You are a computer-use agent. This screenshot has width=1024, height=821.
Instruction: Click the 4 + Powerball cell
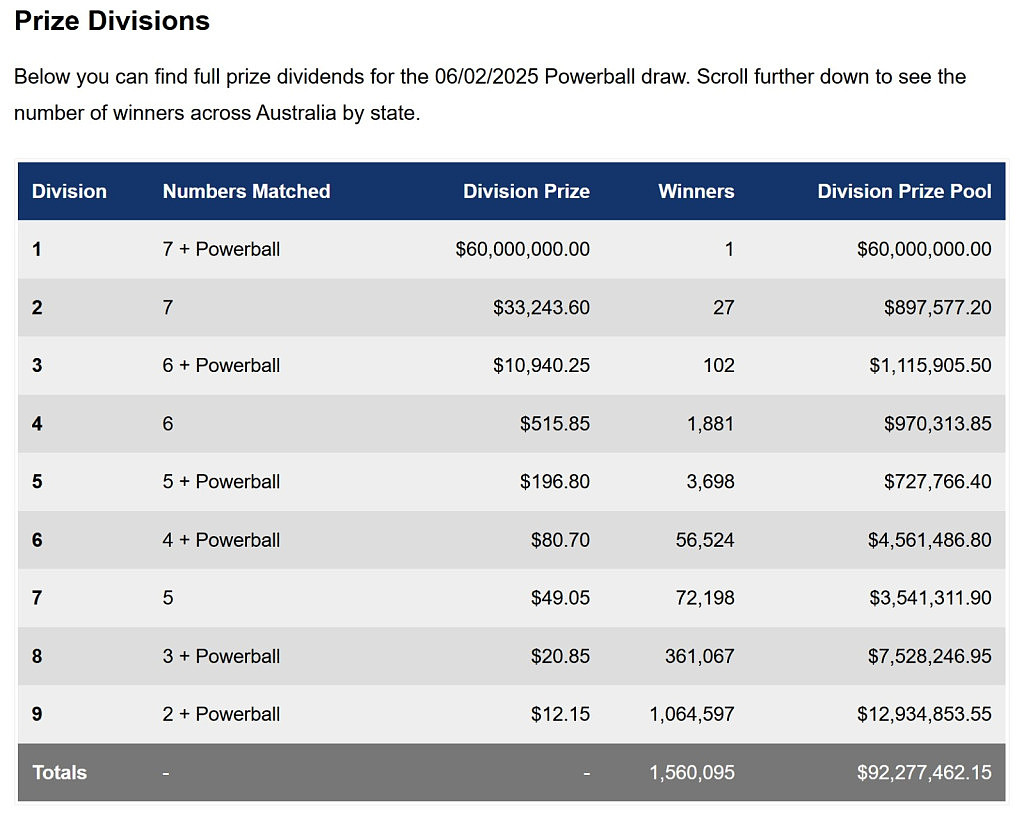pos(221,540)
